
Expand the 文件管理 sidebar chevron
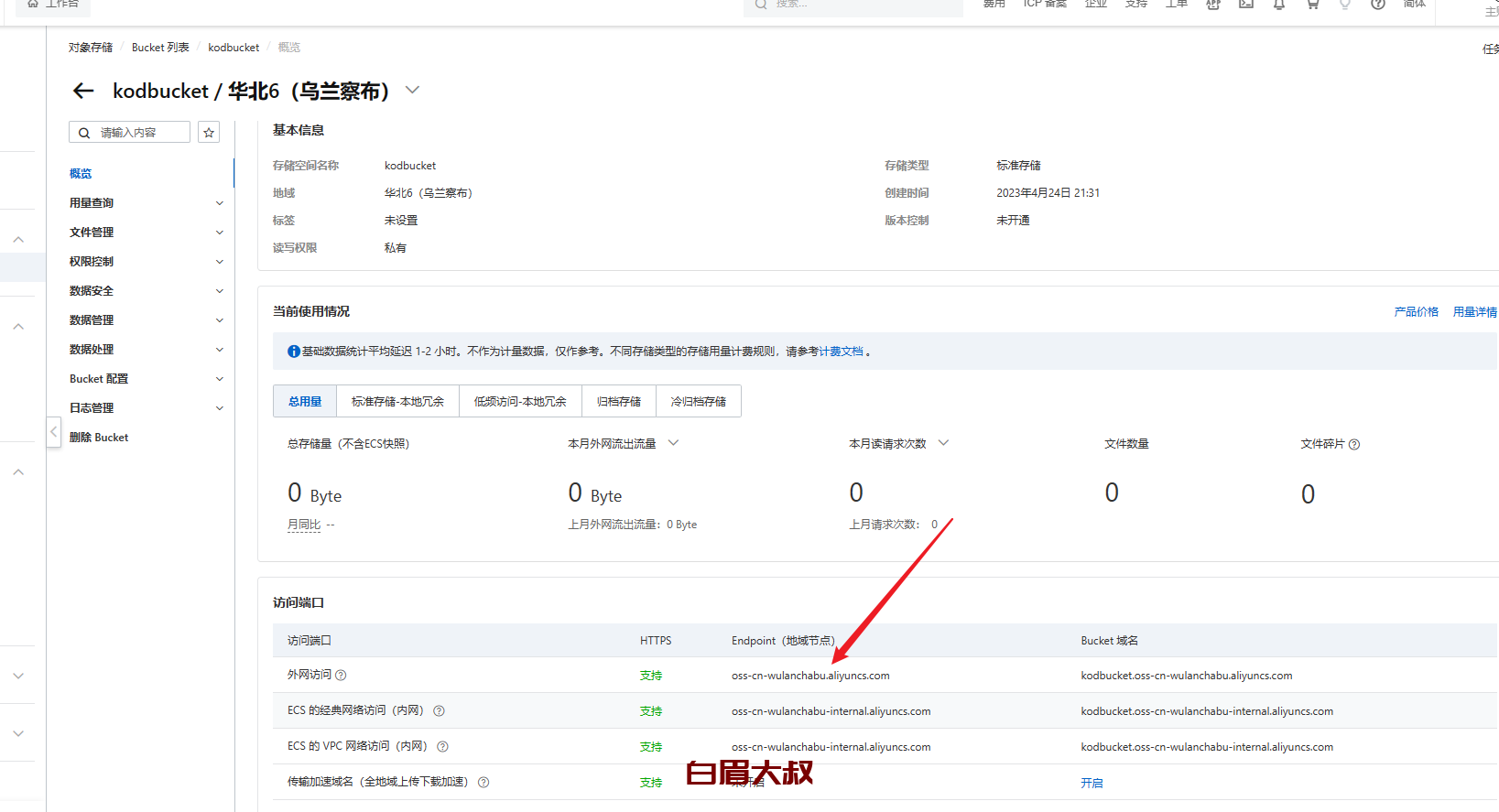220,233
